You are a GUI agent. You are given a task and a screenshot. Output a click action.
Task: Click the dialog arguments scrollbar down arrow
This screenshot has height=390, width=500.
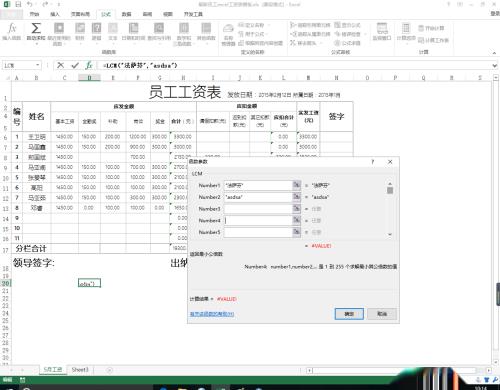pos(390,235)
